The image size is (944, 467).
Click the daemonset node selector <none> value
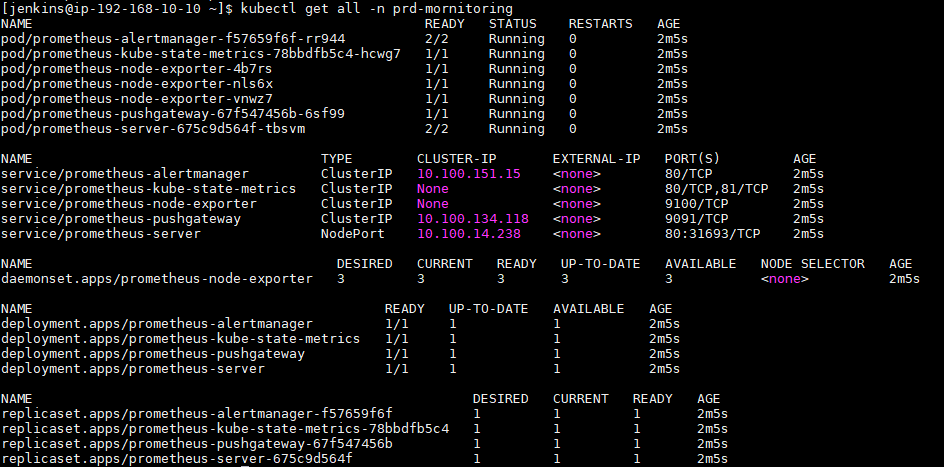click(784, 279)
